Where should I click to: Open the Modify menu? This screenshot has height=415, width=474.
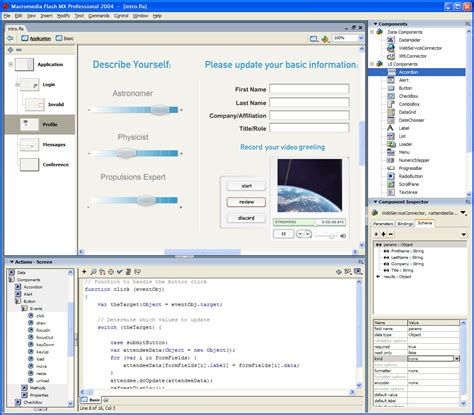[x=63, y=16]
